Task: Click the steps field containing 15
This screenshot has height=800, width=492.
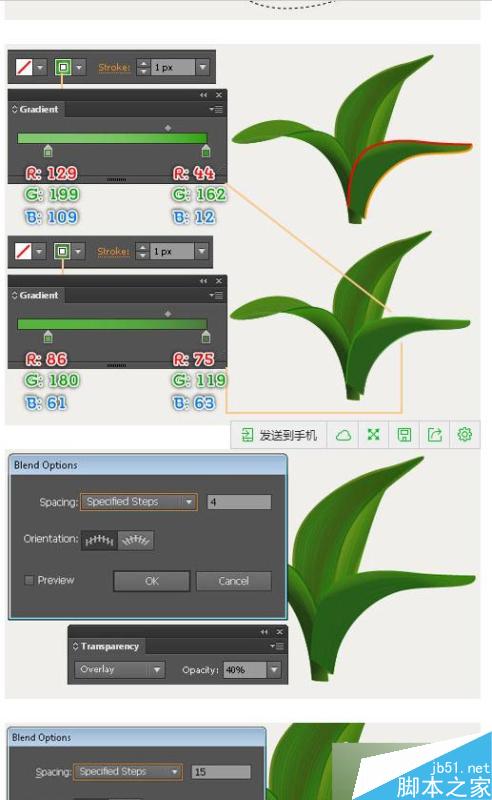Action: (221, 772)
